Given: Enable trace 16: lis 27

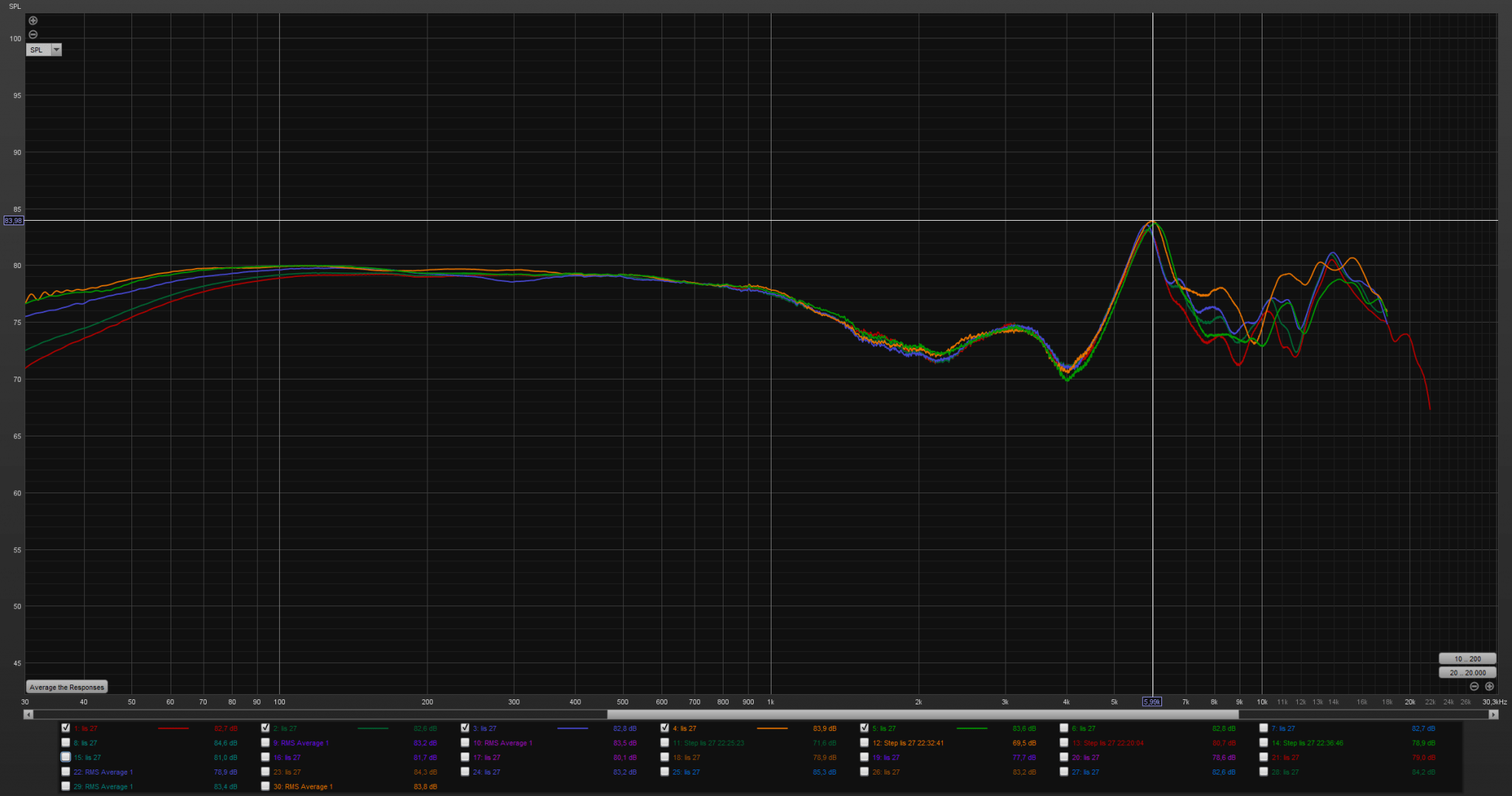Looking at the screenshot, I should (265, 757).
